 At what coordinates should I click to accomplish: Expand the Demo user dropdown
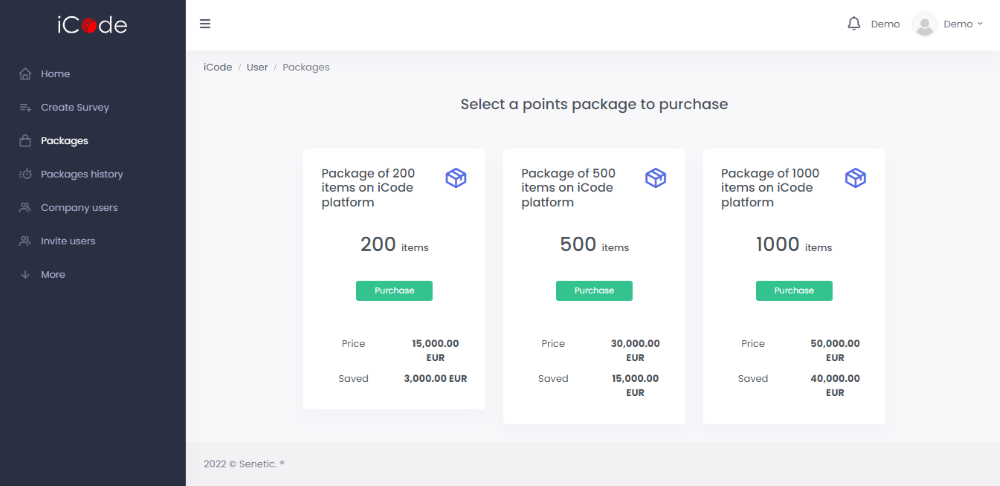[963, 24]
